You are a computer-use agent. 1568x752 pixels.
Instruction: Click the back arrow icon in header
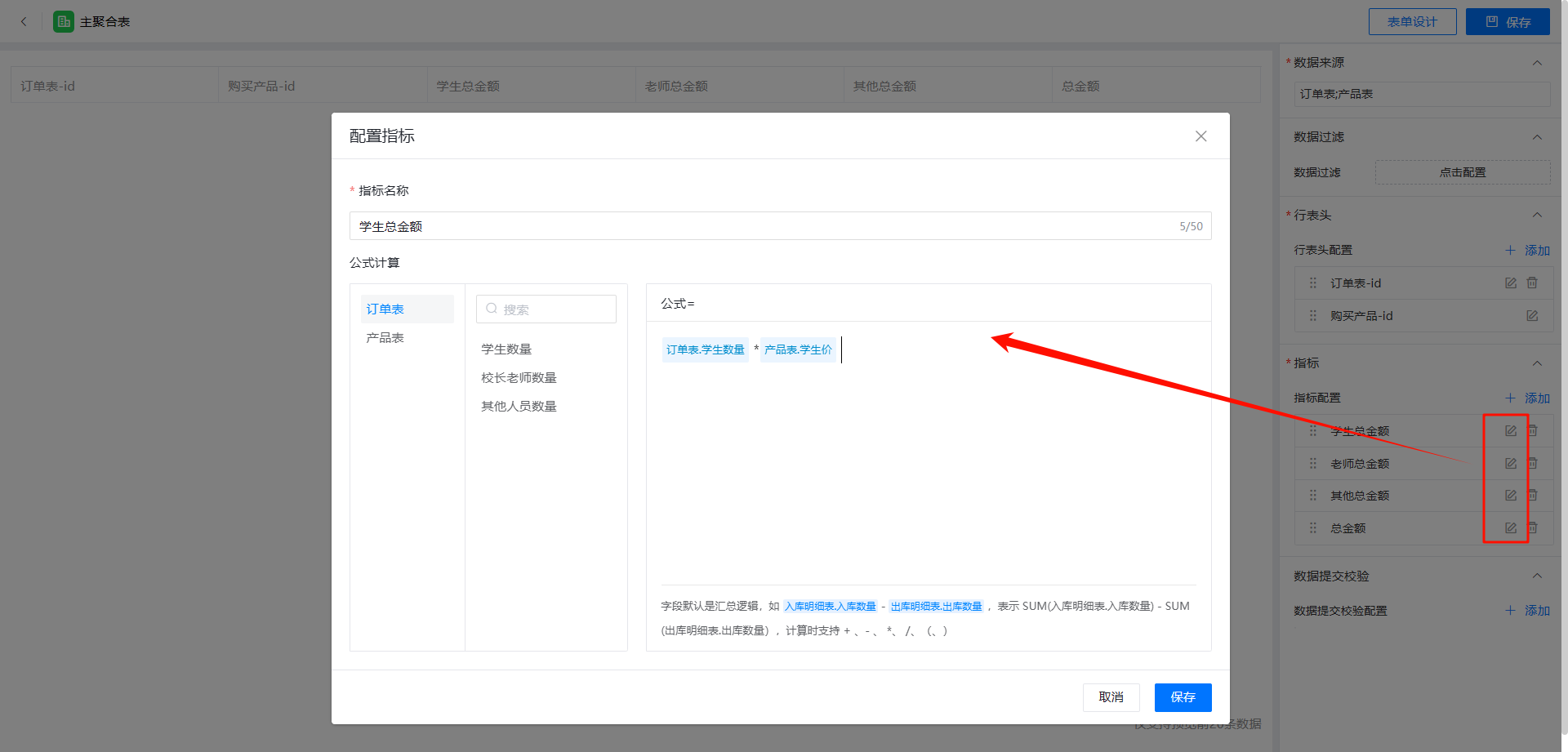pyautogui.click(x=24, y=22)
